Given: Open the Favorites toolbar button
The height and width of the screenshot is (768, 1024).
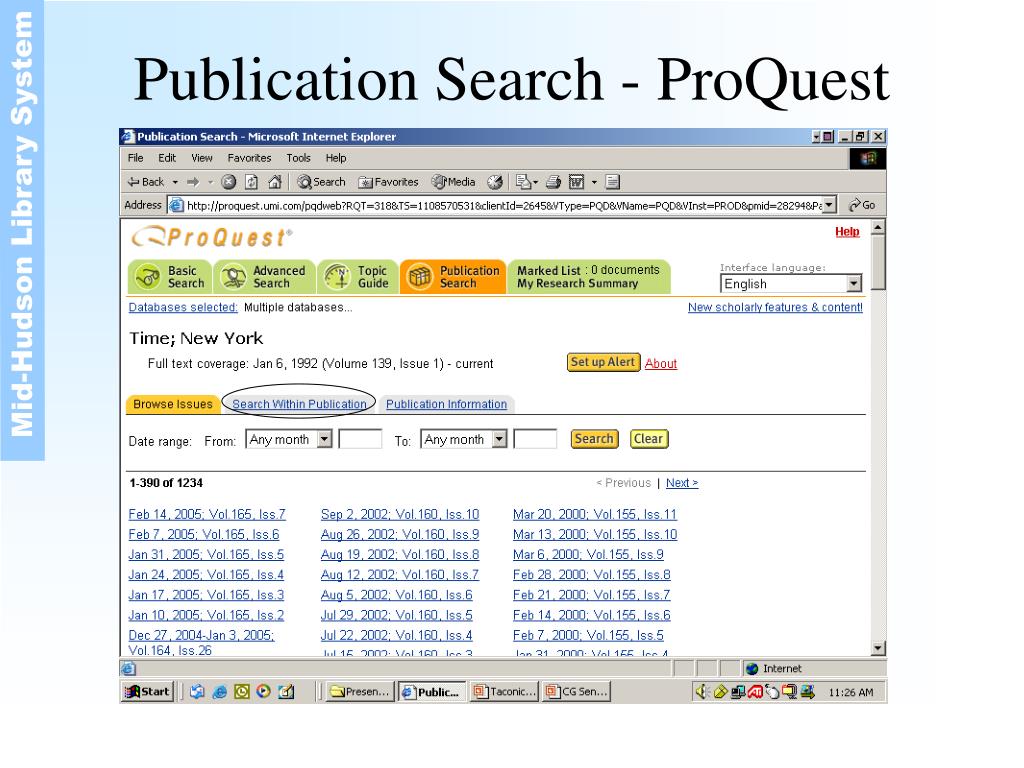Looking at the screenshot, I should pos(389,182).
